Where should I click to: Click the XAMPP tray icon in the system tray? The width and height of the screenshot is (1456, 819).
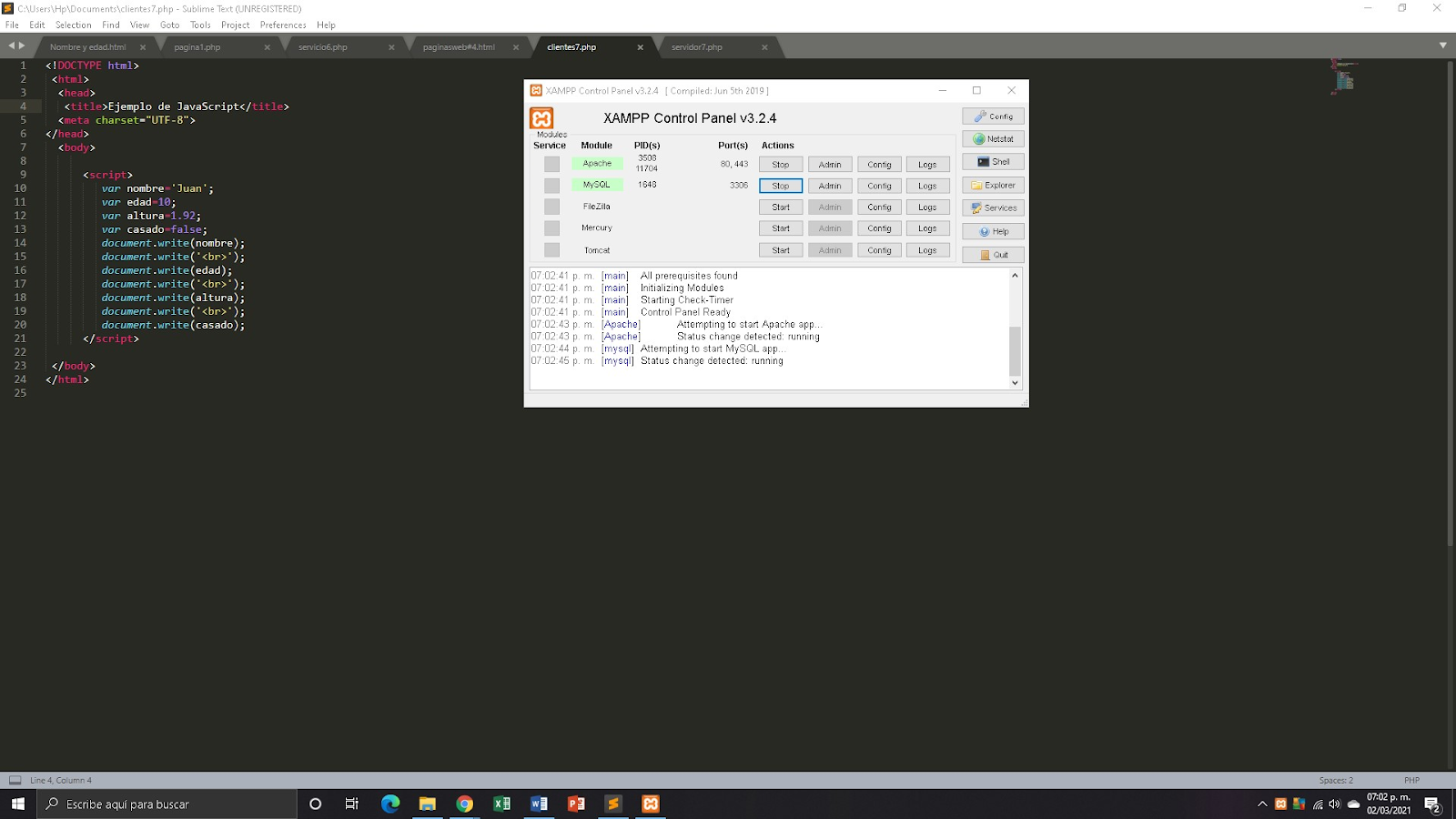click(1280, 804)
